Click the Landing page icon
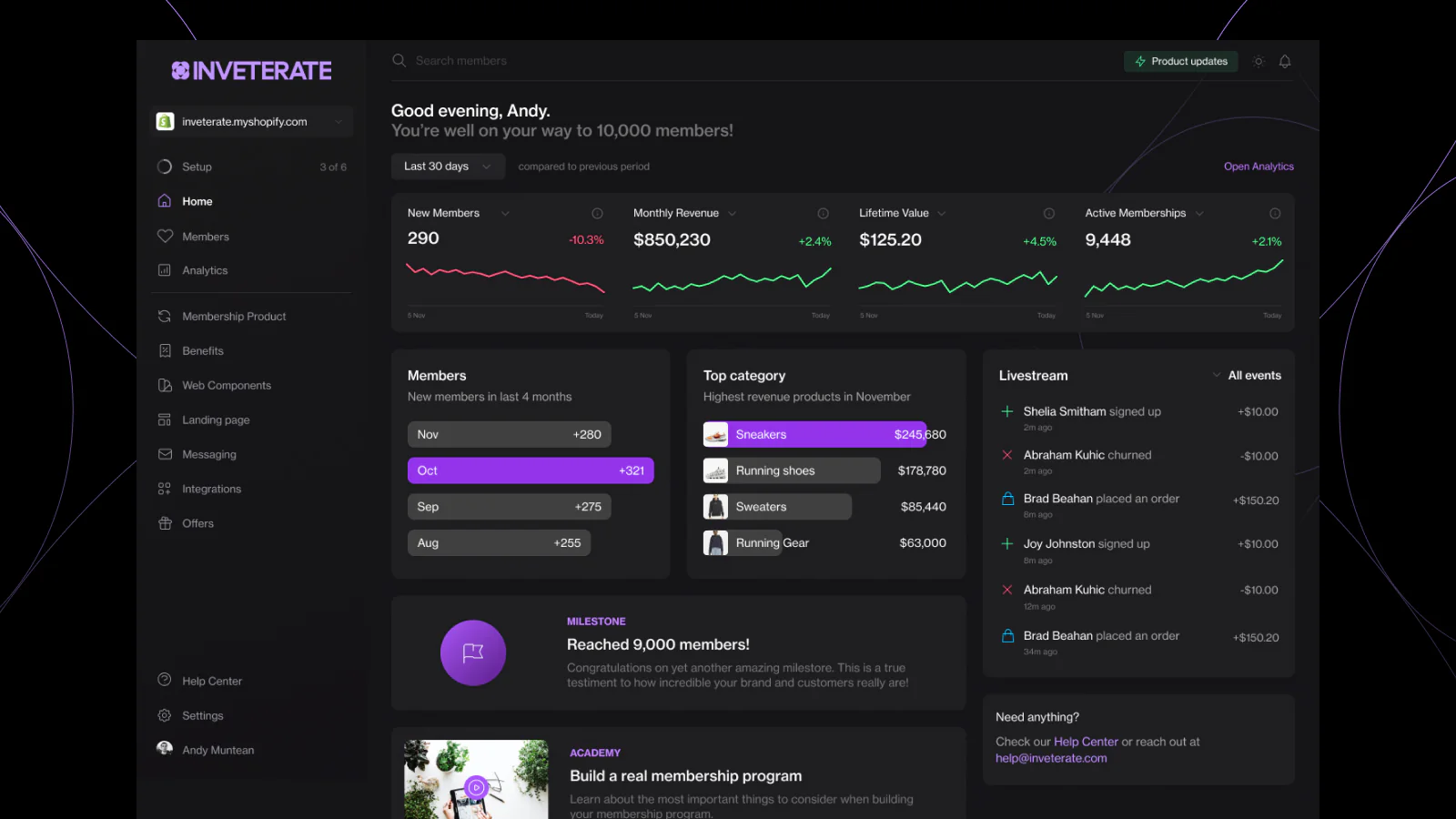 click(165, 420)
